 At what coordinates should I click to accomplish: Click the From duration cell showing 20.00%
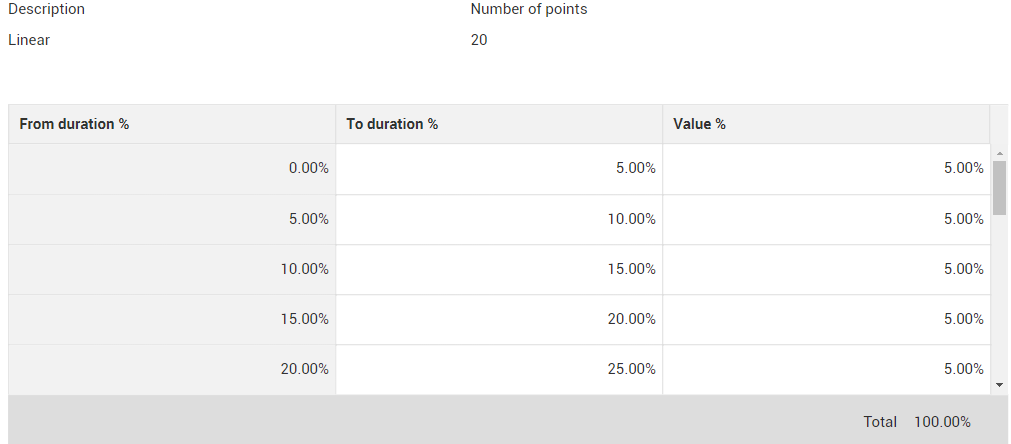[x=172, y=369]
